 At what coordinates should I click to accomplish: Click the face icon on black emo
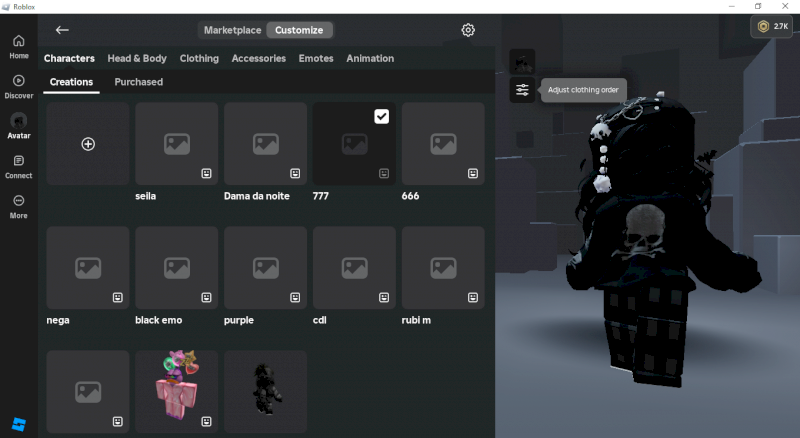click(x=206, y=298)
